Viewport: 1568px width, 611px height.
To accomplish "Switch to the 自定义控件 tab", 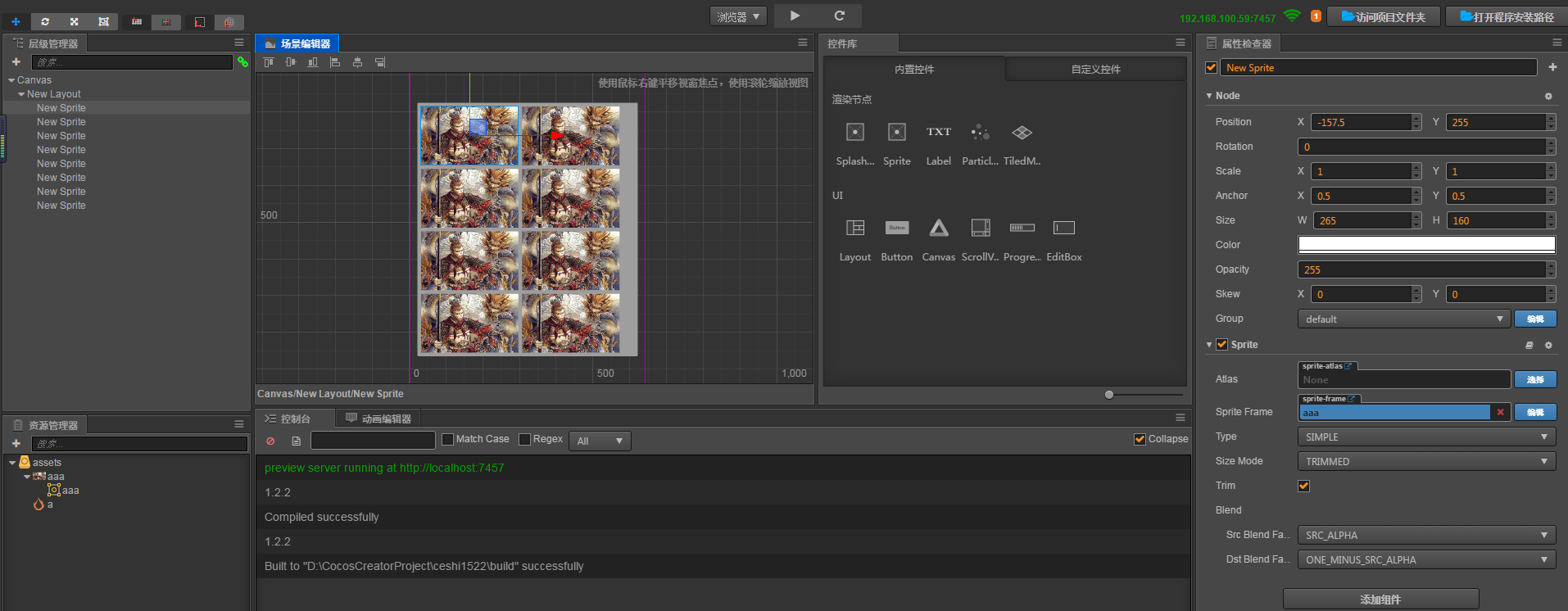I will tap(1095, 70).
